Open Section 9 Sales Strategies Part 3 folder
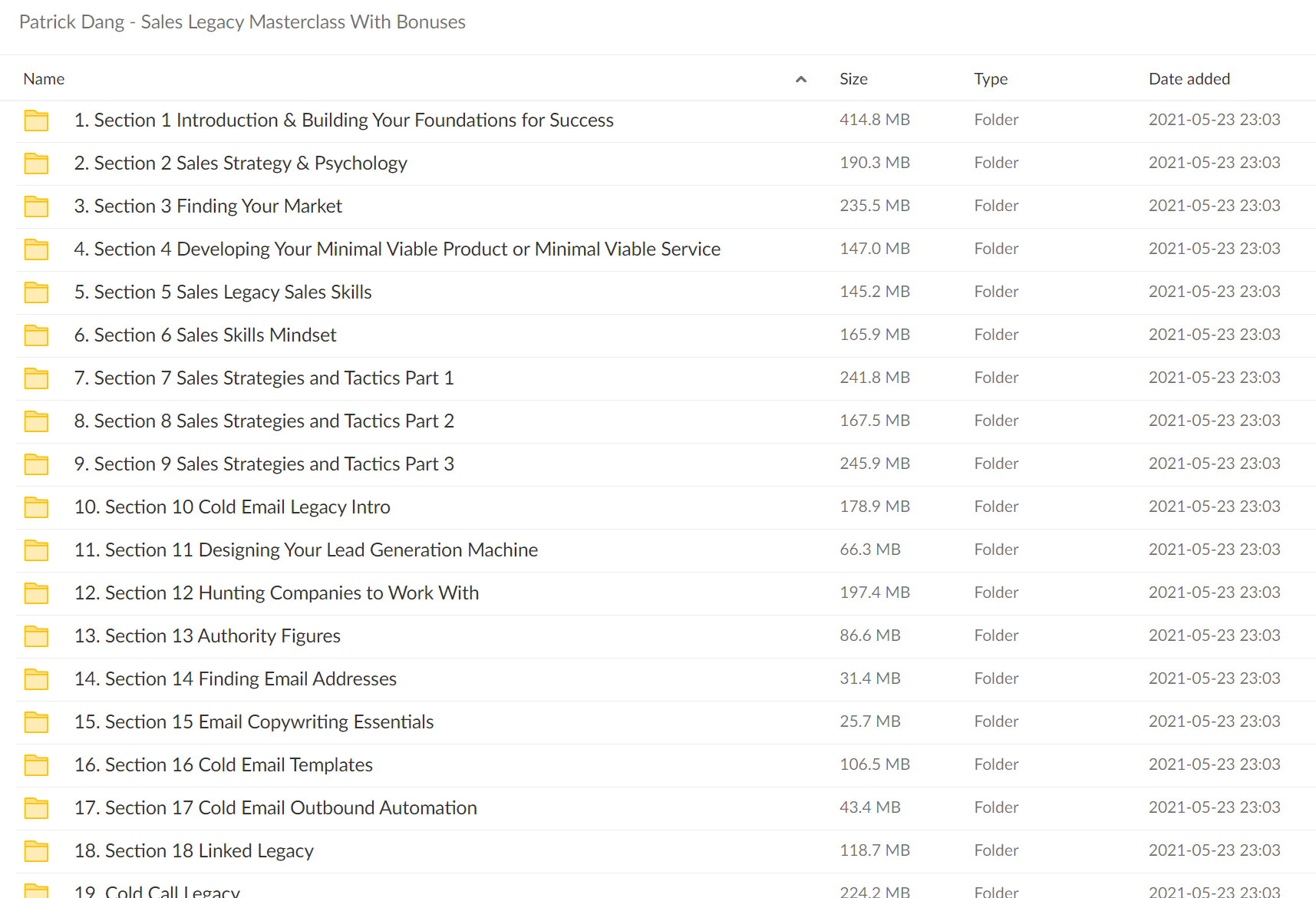Viewport: 1316px width, 898px height. coord(264,464)
